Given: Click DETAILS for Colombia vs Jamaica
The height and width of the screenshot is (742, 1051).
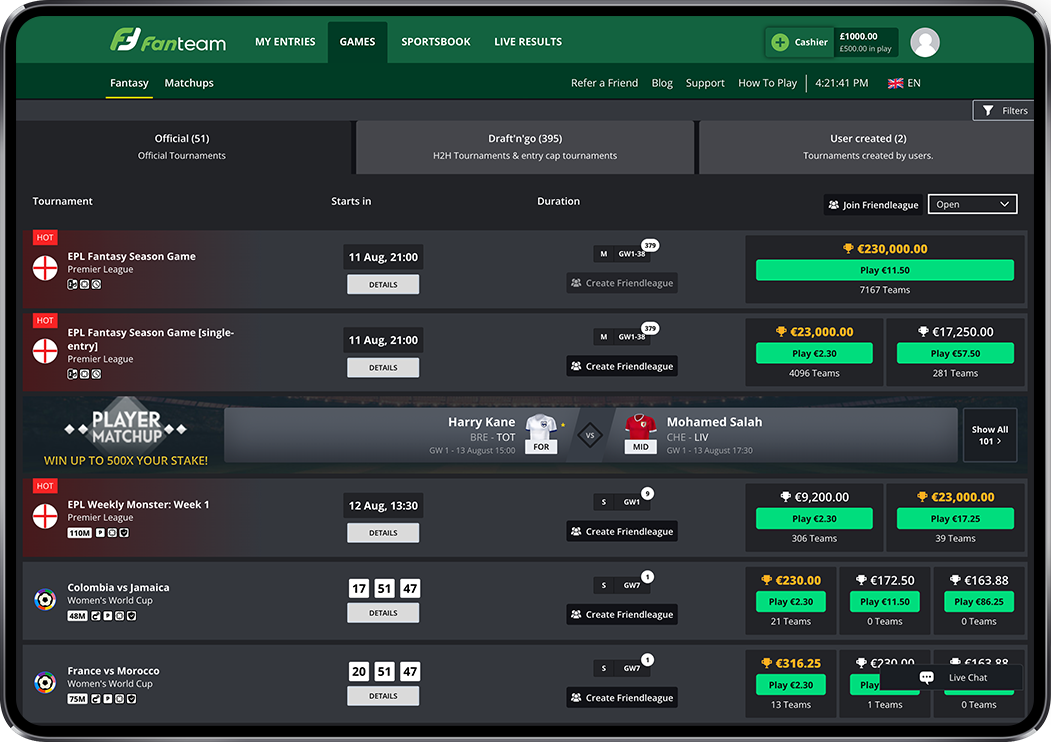Looking at the screenshot, I should pyautogui.click(x=383, y=613).
